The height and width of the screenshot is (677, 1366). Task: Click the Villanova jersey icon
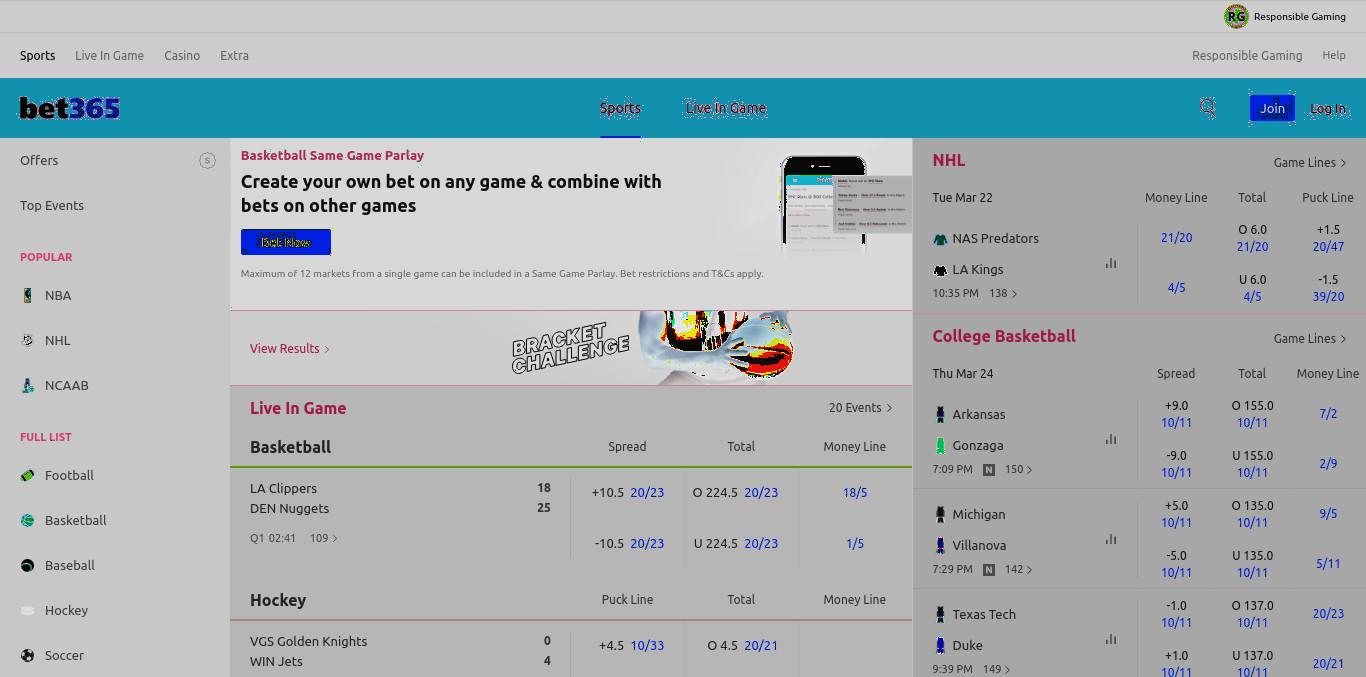tap(940, 545)
